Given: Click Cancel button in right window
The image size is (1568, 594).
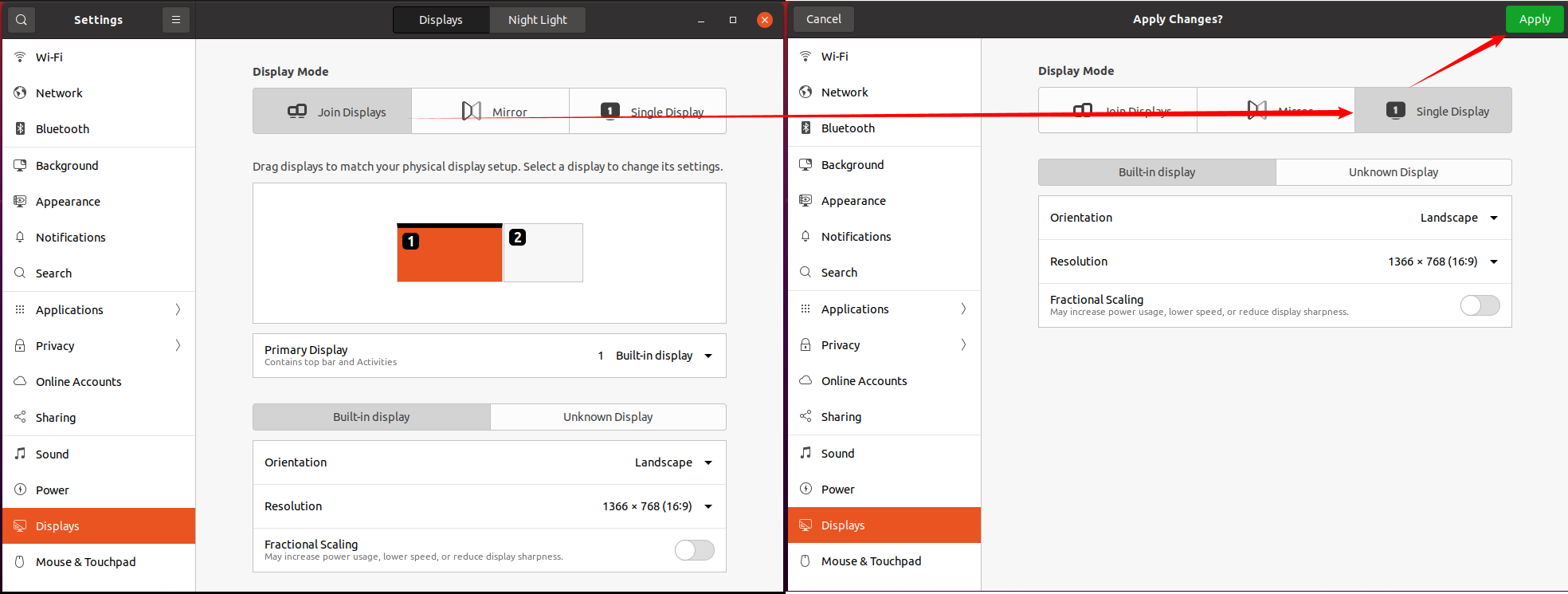Looking at the screenshot, I should pos(823,19).
